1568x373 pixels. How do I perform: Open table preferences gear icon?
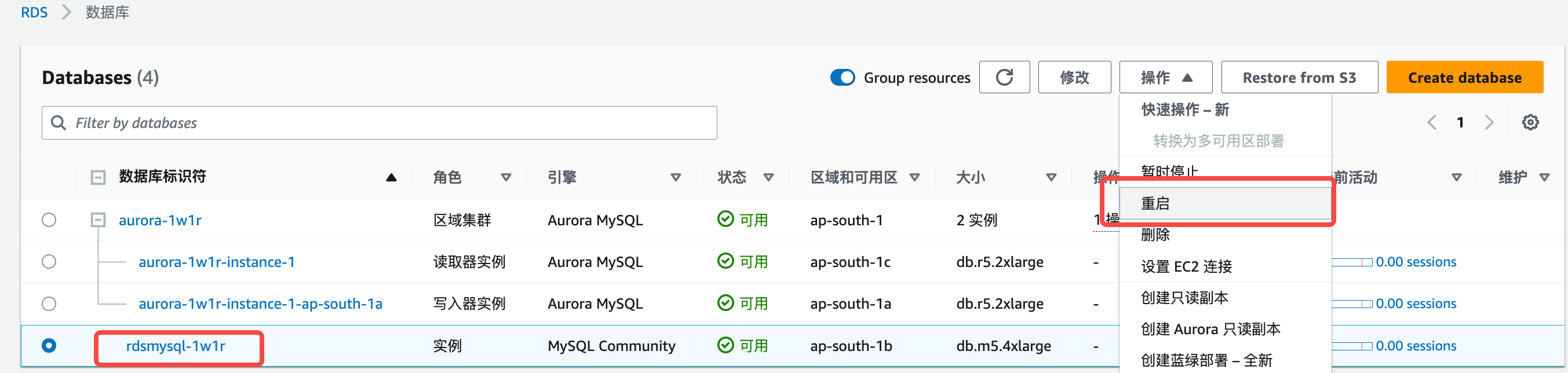coord(1530,122)
